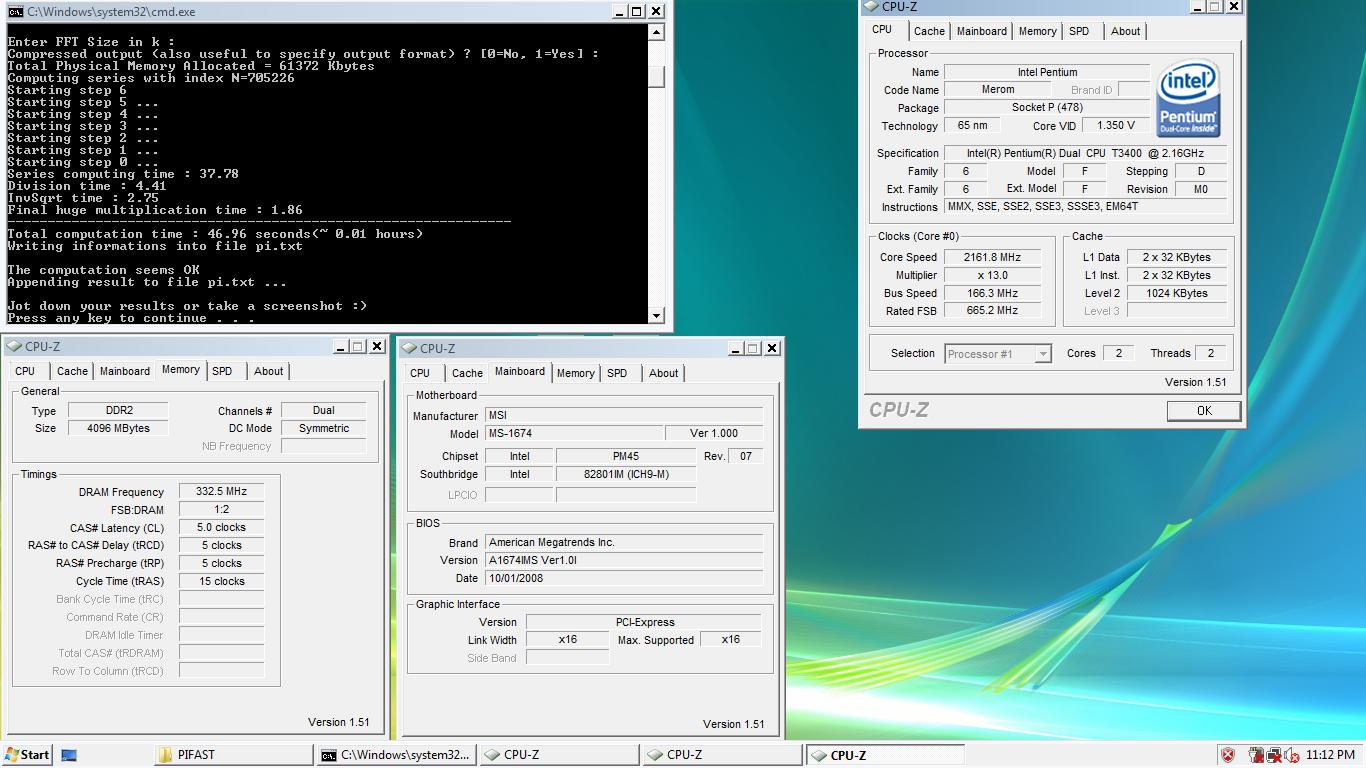Click the 11:12 PM system clock

click(1331, 755)
